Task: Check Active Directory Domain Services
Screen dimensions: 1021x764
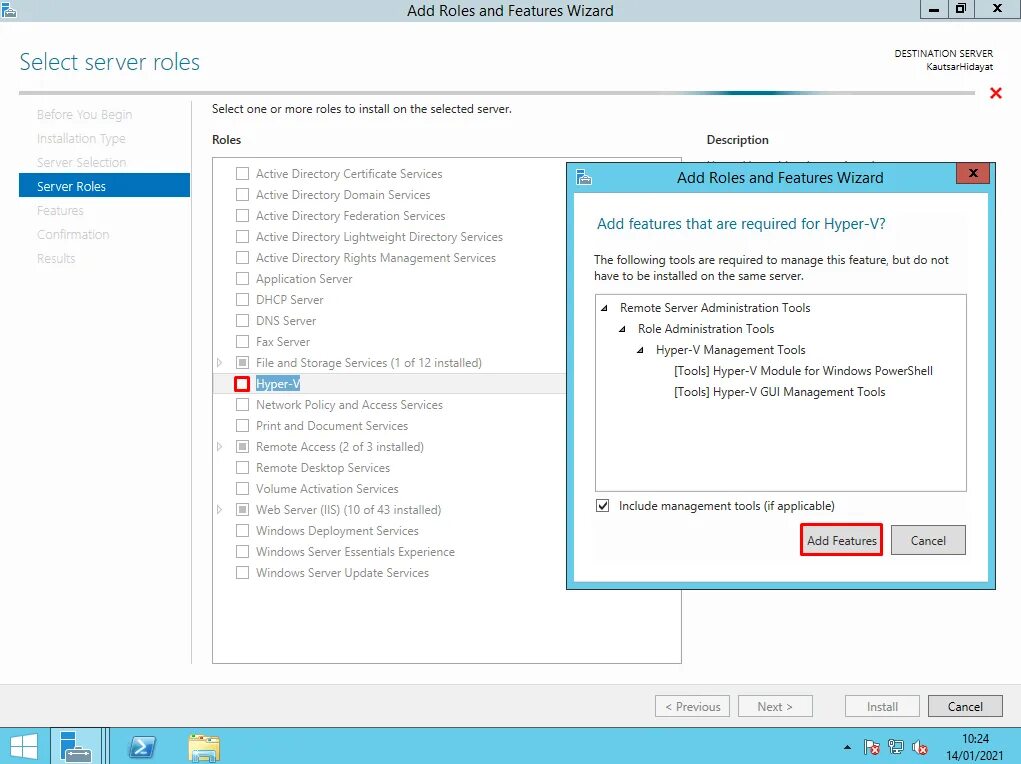Action: coord(242,195)
